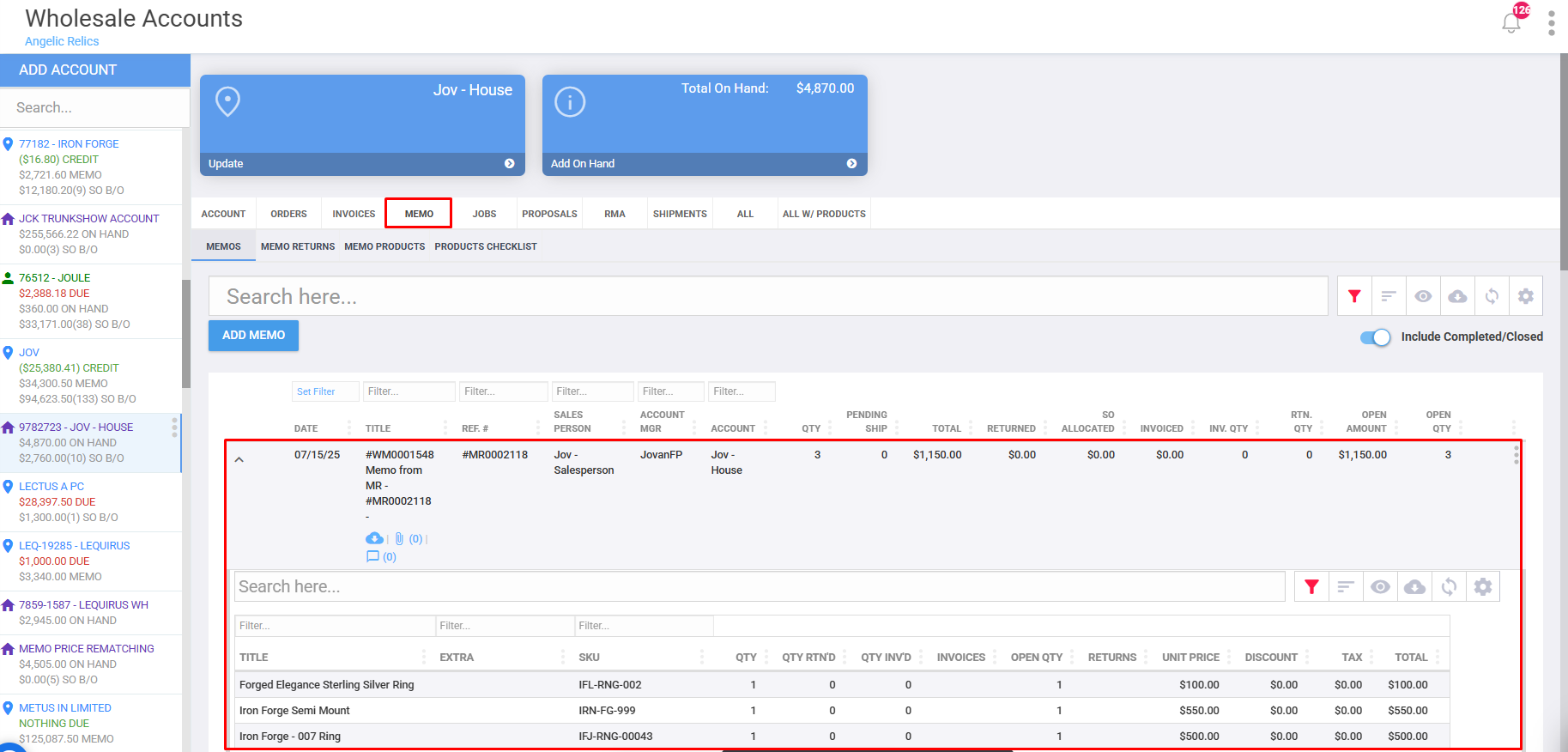Select the MEMO tab
Image resolution: width=1568 pixels, height=752 pixels.
[419, 214]
